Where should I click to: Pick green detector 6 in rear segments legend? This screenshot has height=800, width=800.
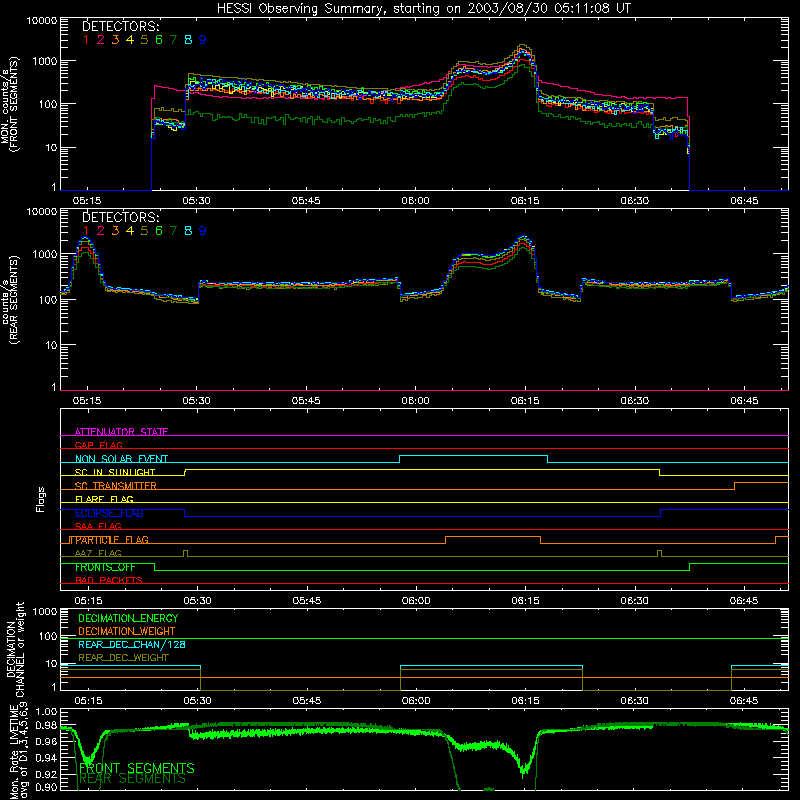tap(159, 231)
